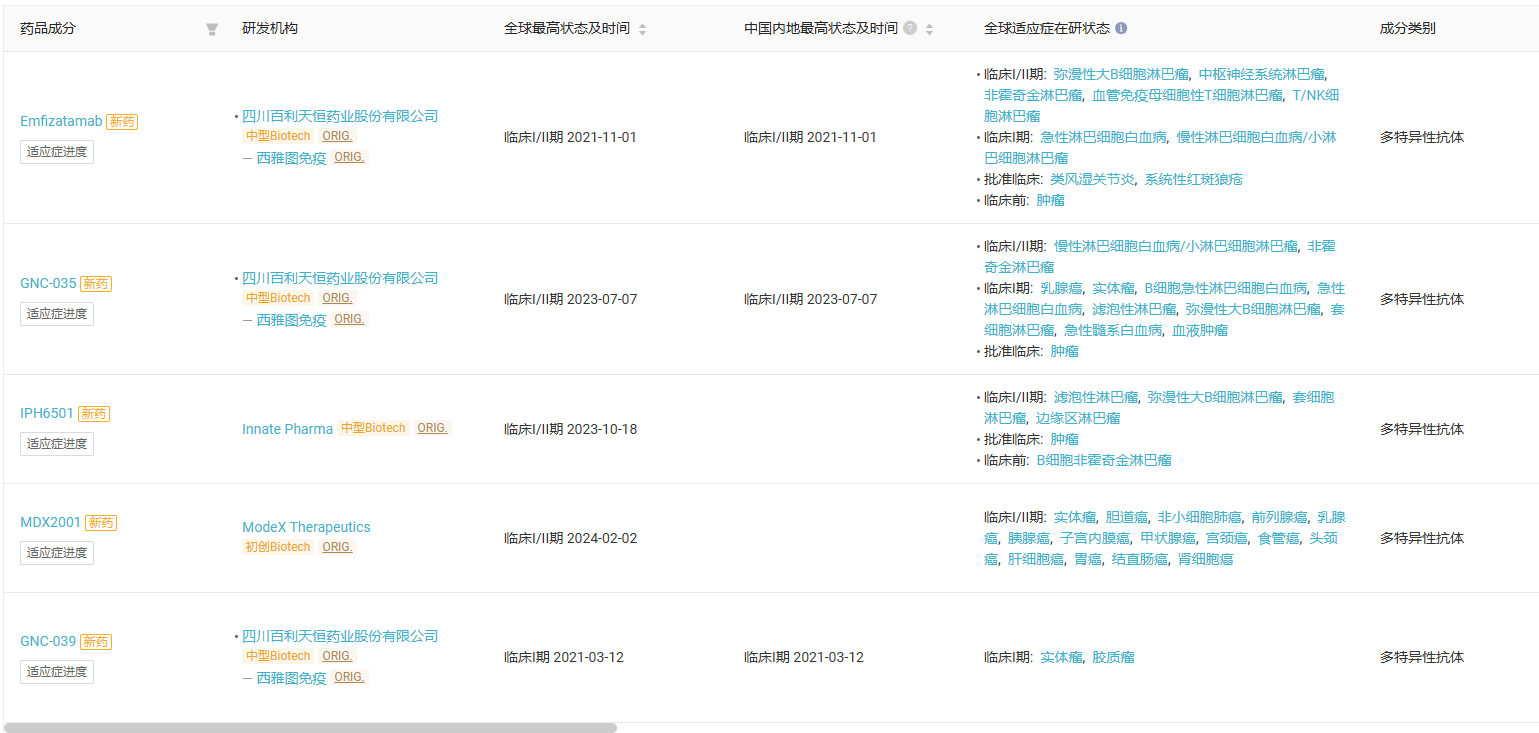Open 急性淋巴细胞白血病 link in Emfizatamab row
Image resolution: width=1539 pixels, height=733 pixels.
[x=1103, y=137]
